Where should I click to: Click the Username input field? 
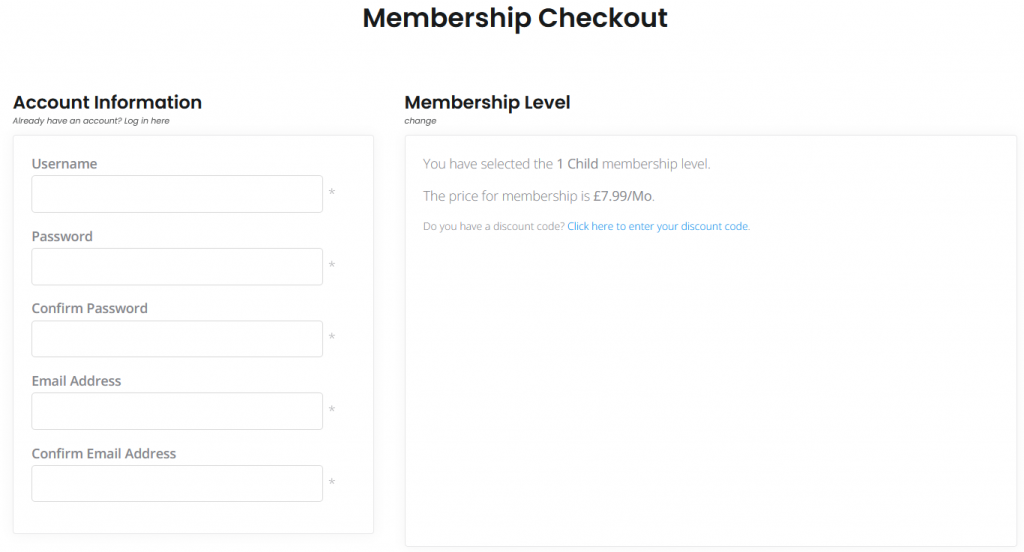coord(177,194)
